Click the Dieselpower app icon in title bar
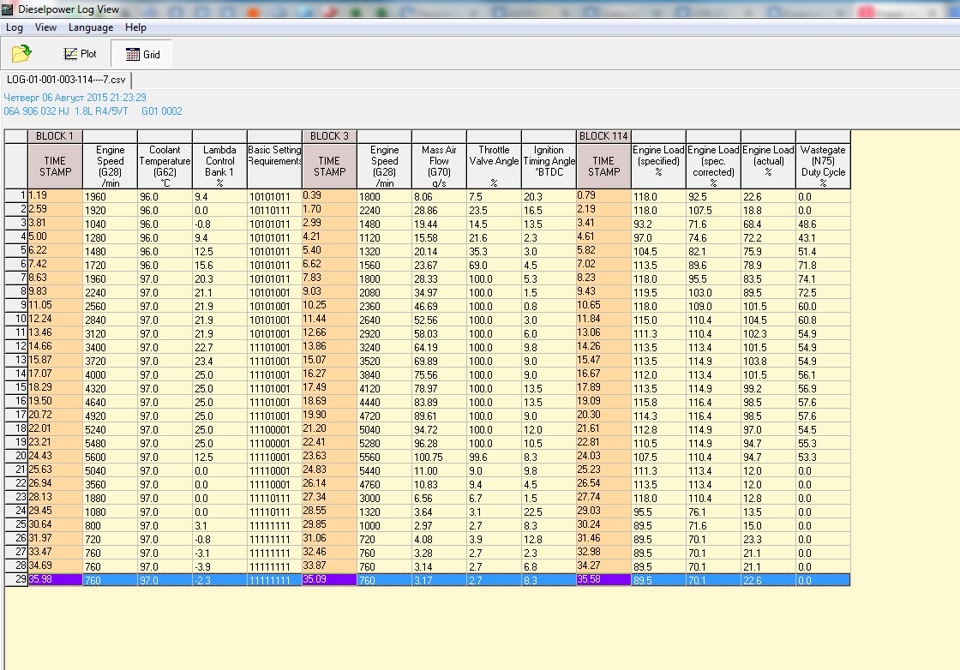The image size is (960, 670). pos(8,9)
